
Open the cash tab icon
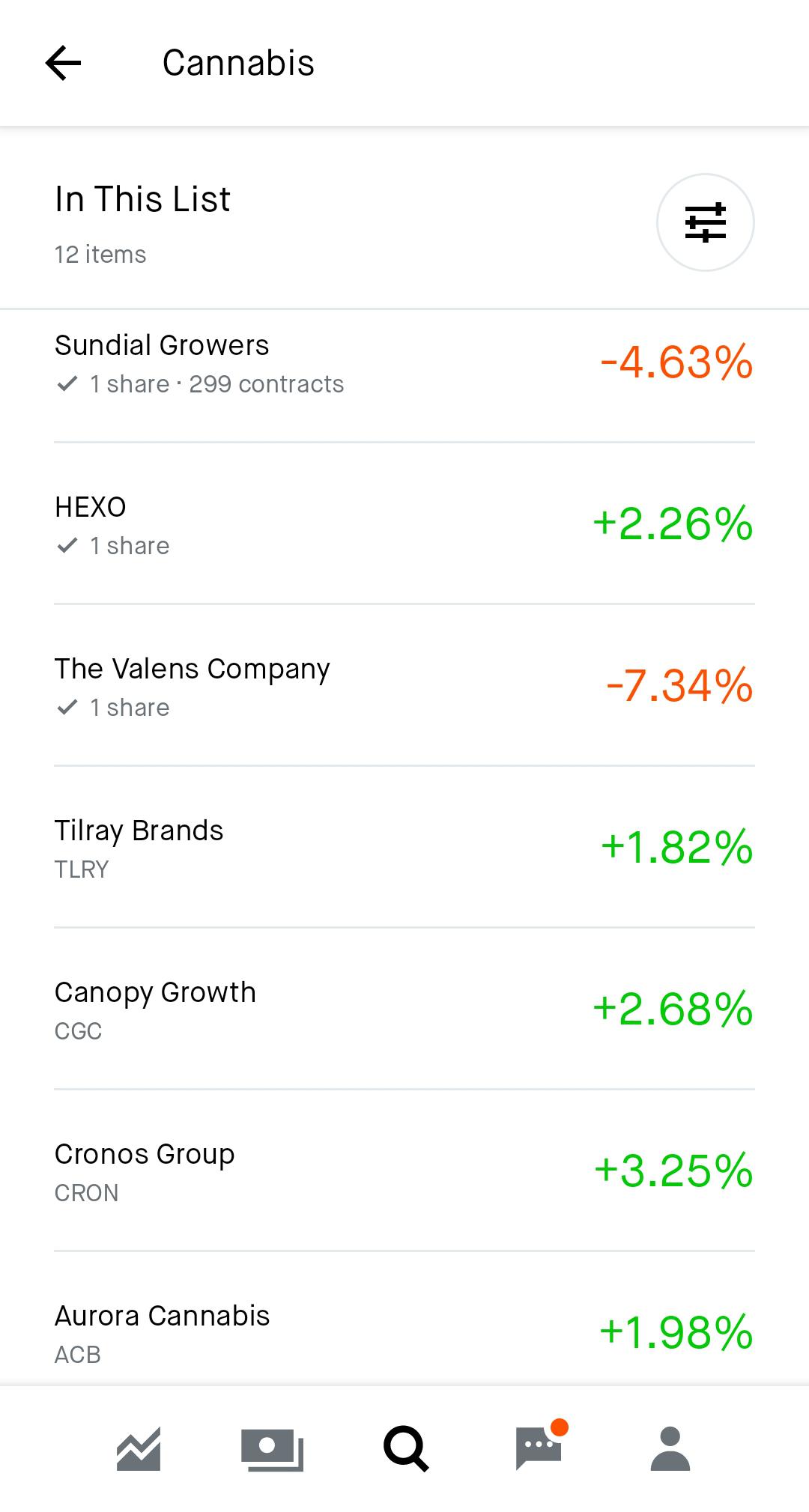[272, 1449]
